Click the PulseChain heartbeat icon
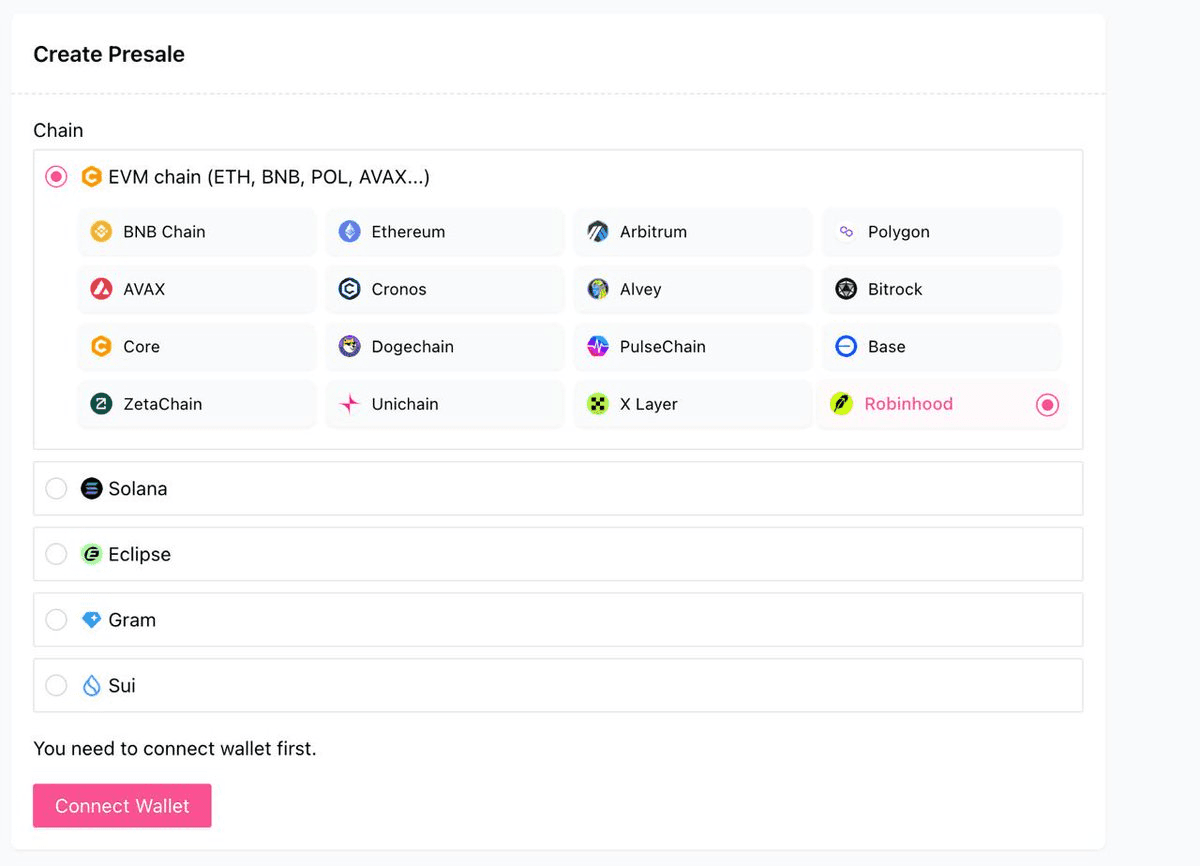Image resolution: width=1200 pixels, height=866 pixels. [598, 347]
